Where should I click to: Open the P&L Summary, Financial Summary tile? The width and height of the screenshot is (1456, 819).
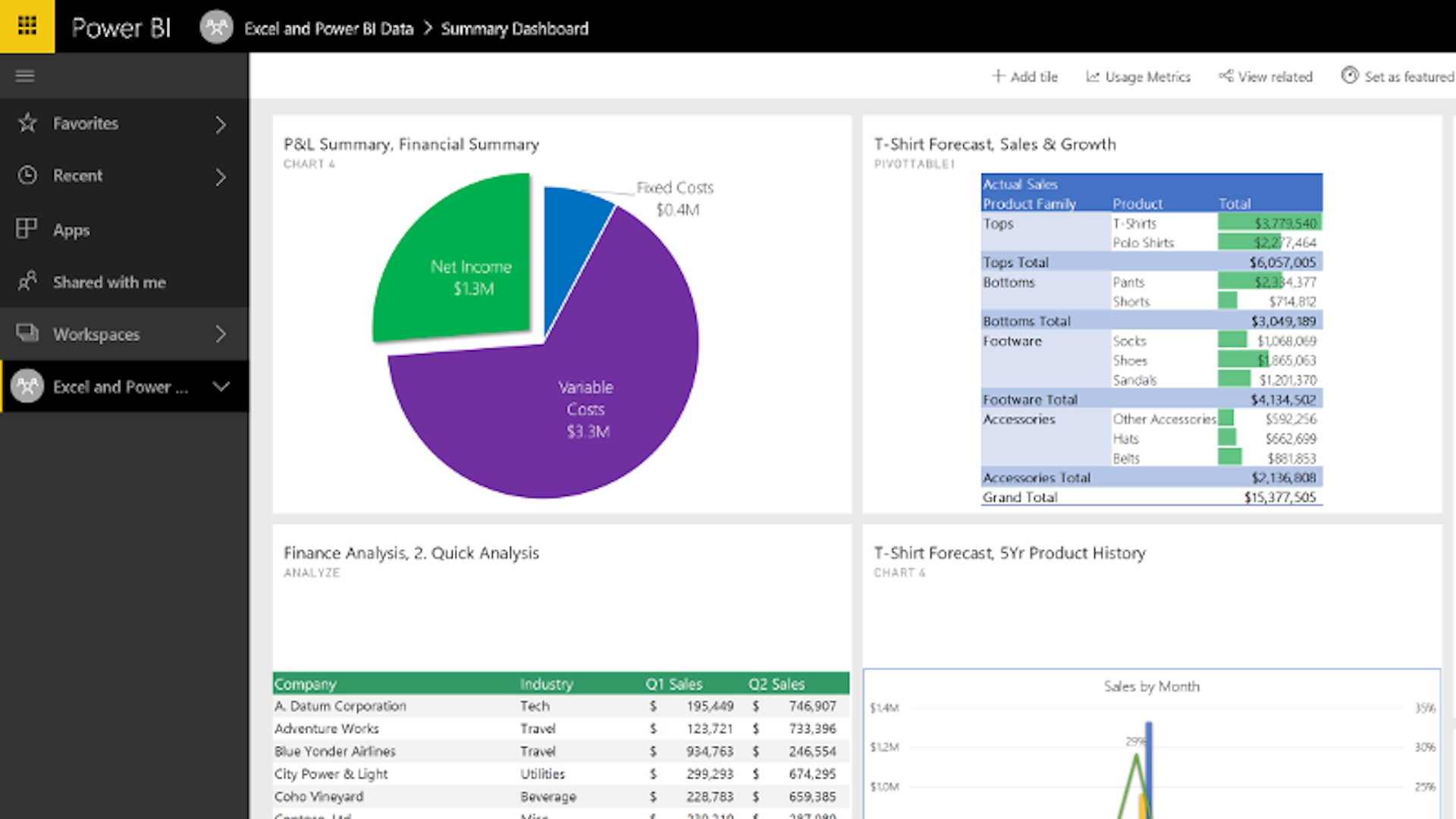click(411, 144)
